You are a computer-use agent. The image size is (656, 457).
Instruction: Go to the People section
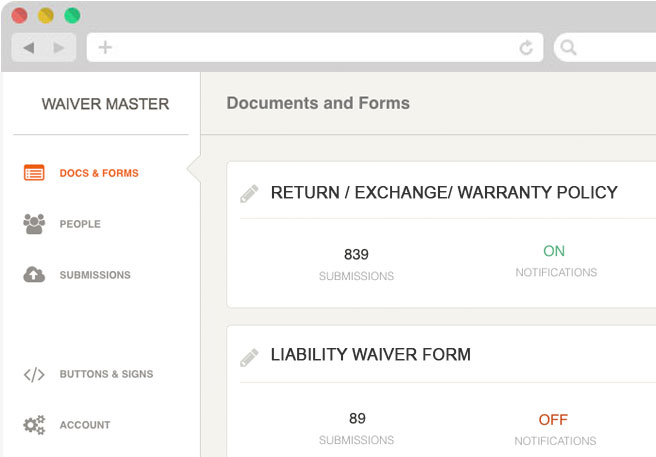coord(80,224)
